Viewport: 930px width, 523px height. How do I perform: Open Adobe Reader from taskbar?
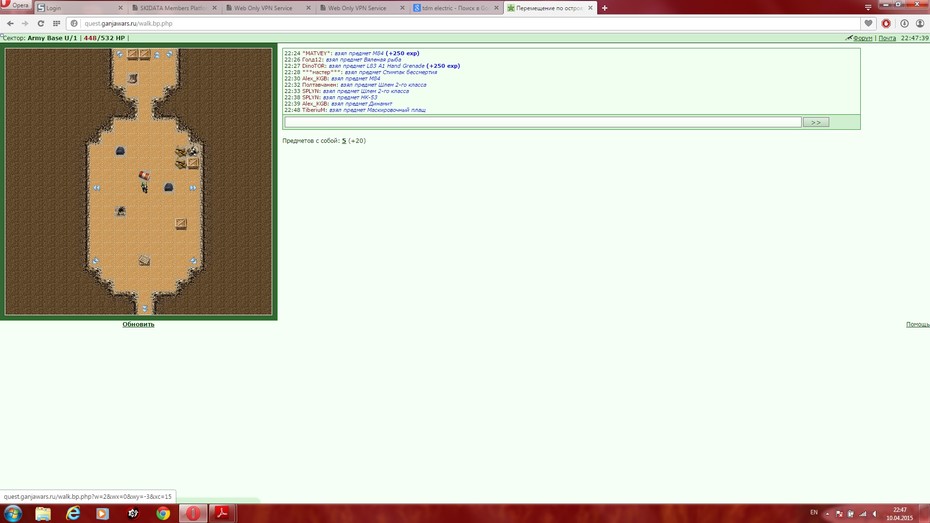point(222,514)
